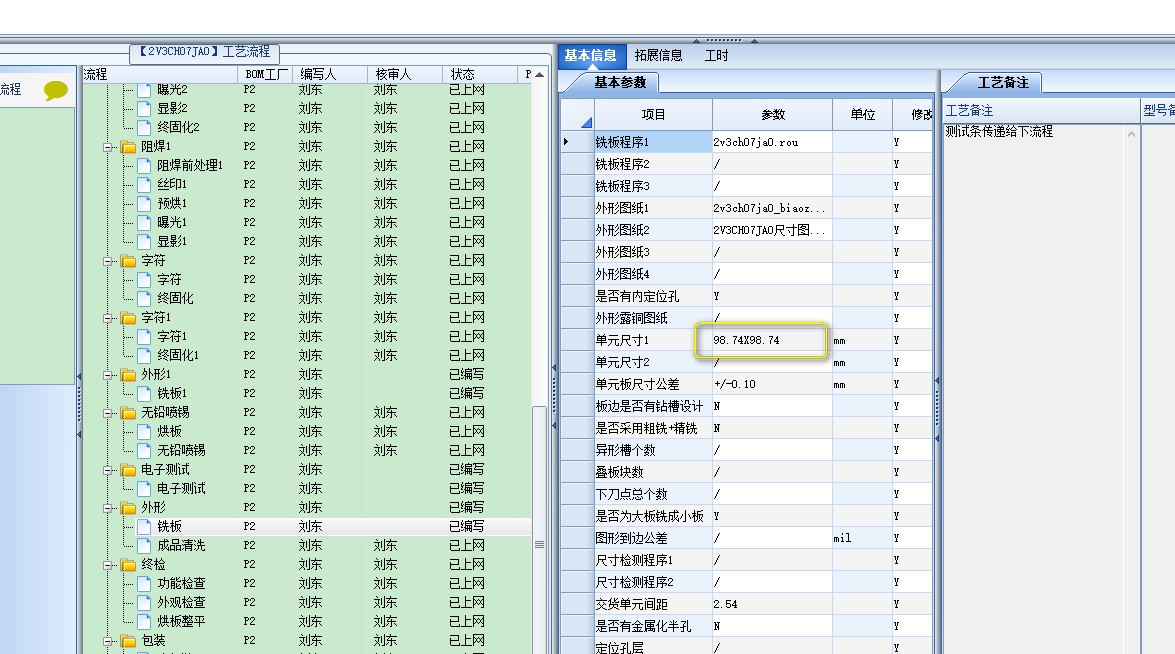
Task: Select the 显影2 row in the tree
Action: [307, 109]
